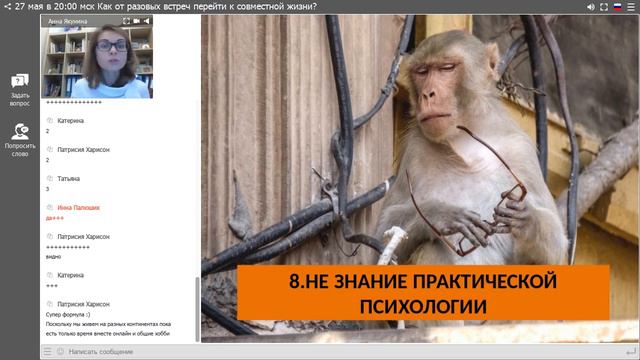This screenshot has width=640, height=360.
Task: Click the Попросить слово button
Action: point(20,140)
